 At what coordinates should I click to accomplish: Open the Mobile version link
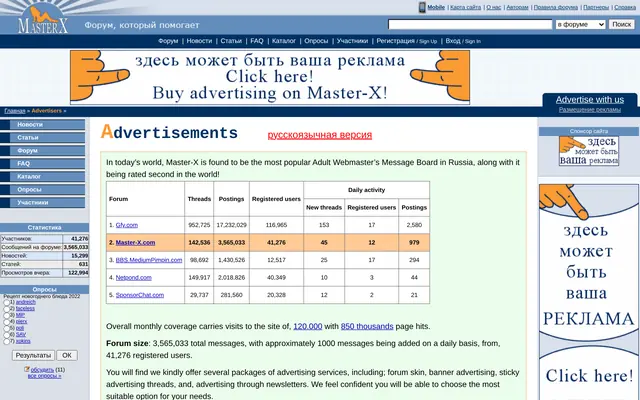click(x=436, y=7)
